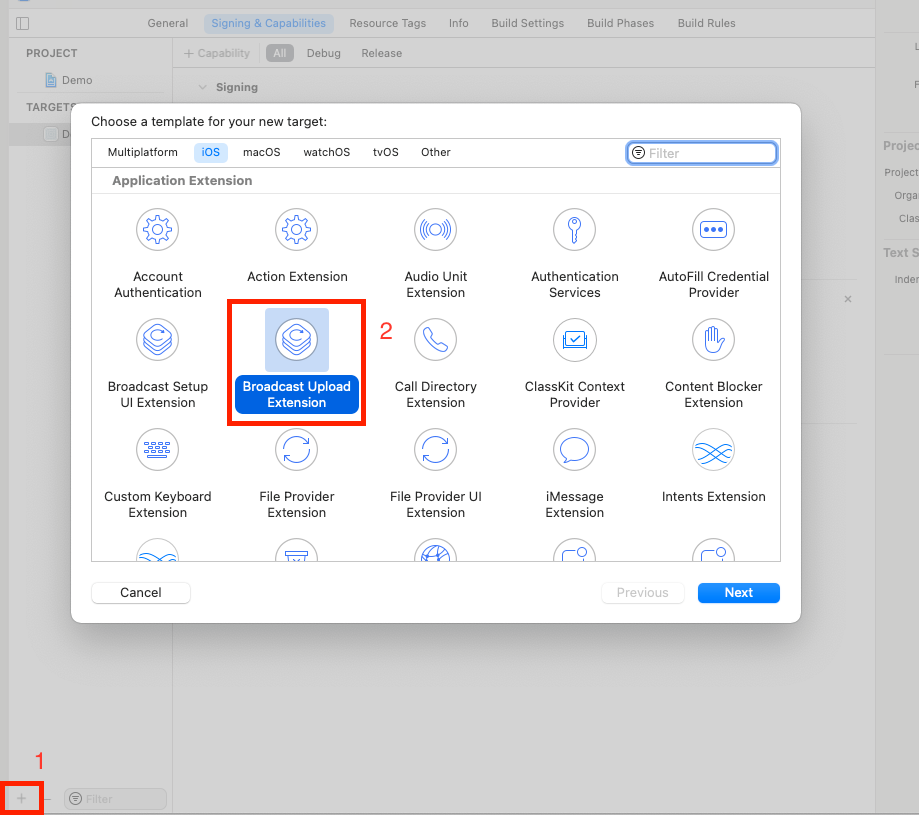Select the iOS platform tab
The image size is (919, 815).
click(x=210, y=152)
